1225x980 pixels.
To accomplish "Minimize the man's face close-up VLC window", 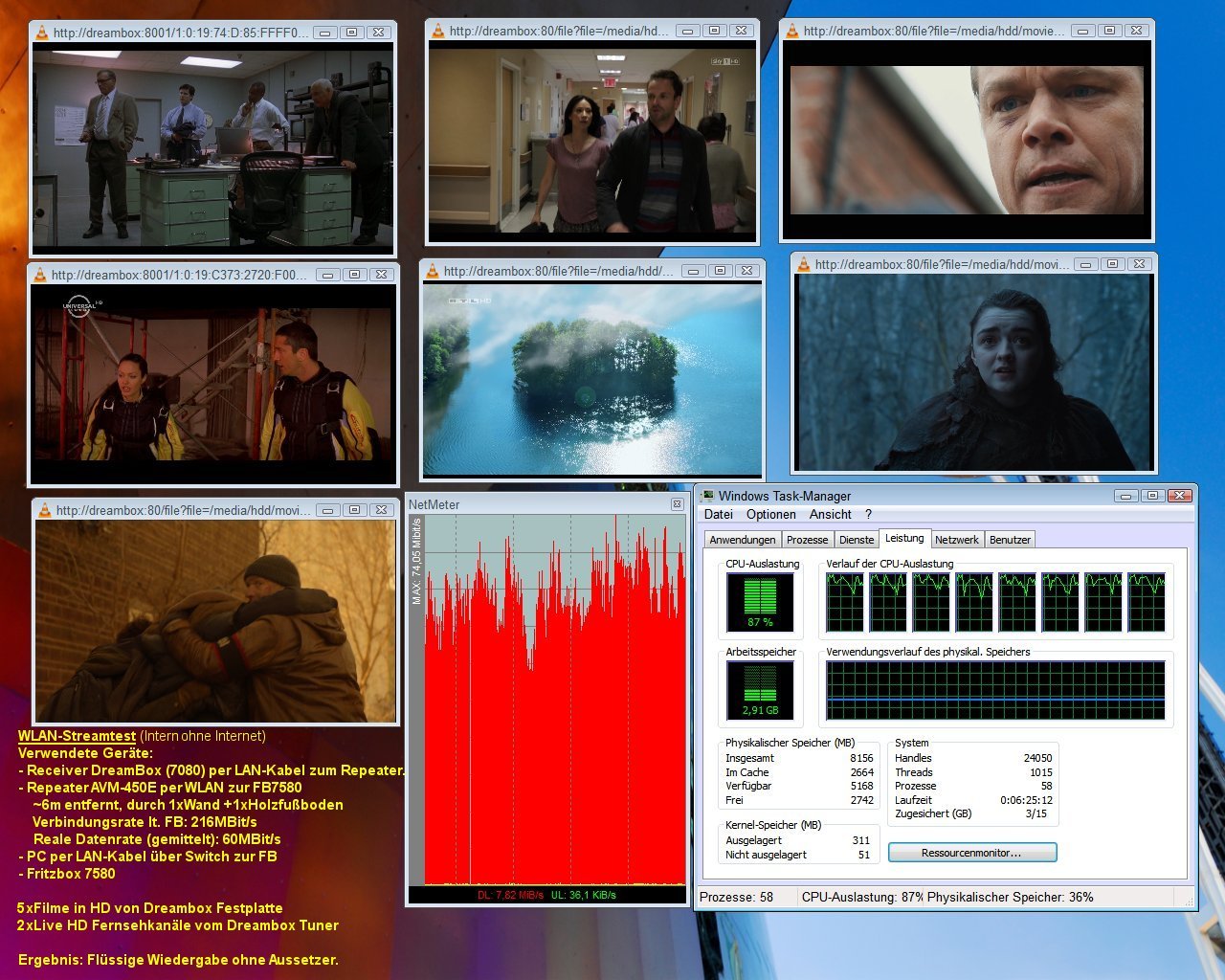I will (x=1083, y=31).
